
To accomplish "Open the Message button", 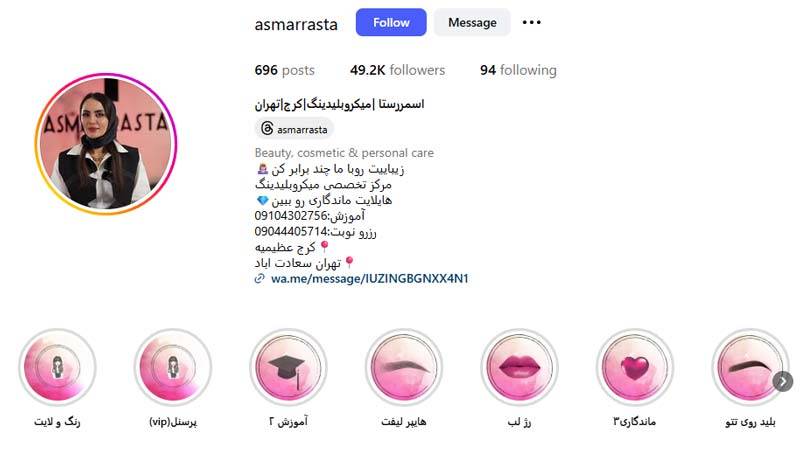I will coord(472,22).
